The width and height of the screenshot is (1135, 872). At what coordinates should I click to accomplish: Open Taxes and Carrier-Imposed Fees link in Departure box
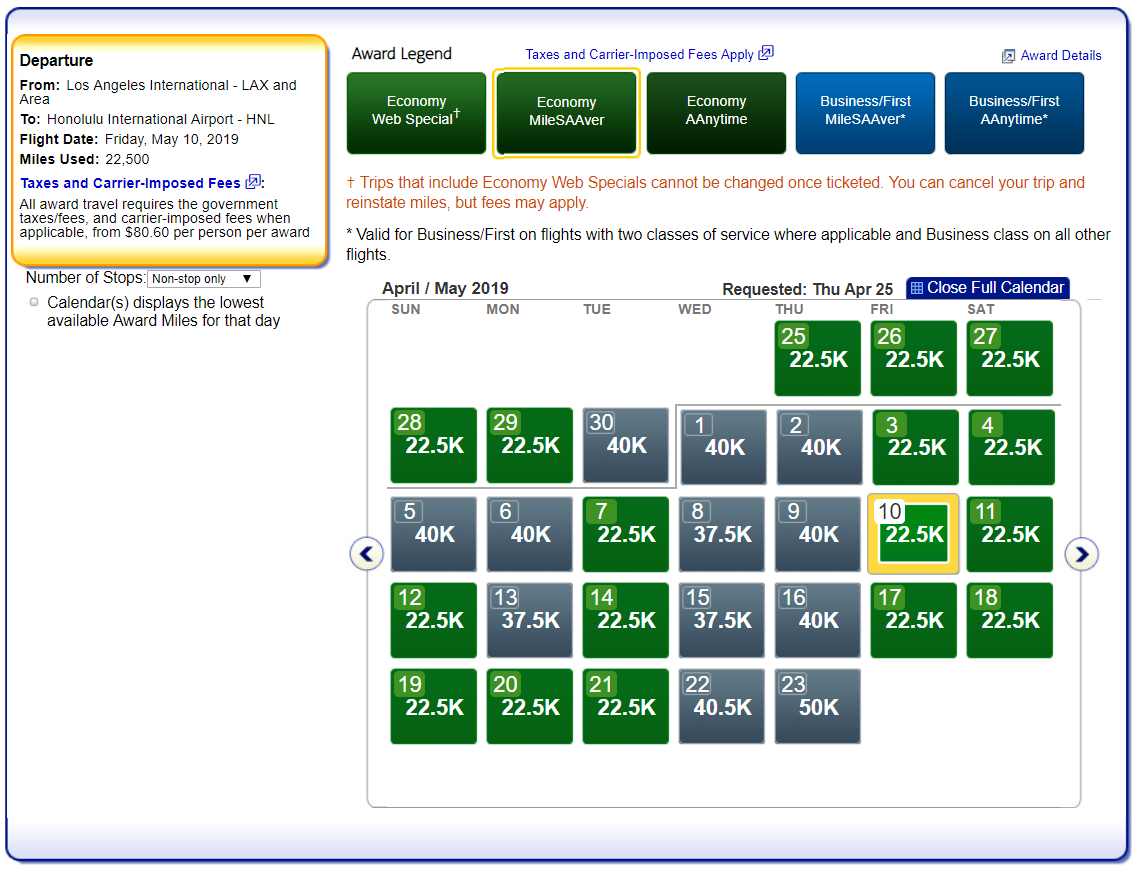pyautogui.click(x=130, y=183)
